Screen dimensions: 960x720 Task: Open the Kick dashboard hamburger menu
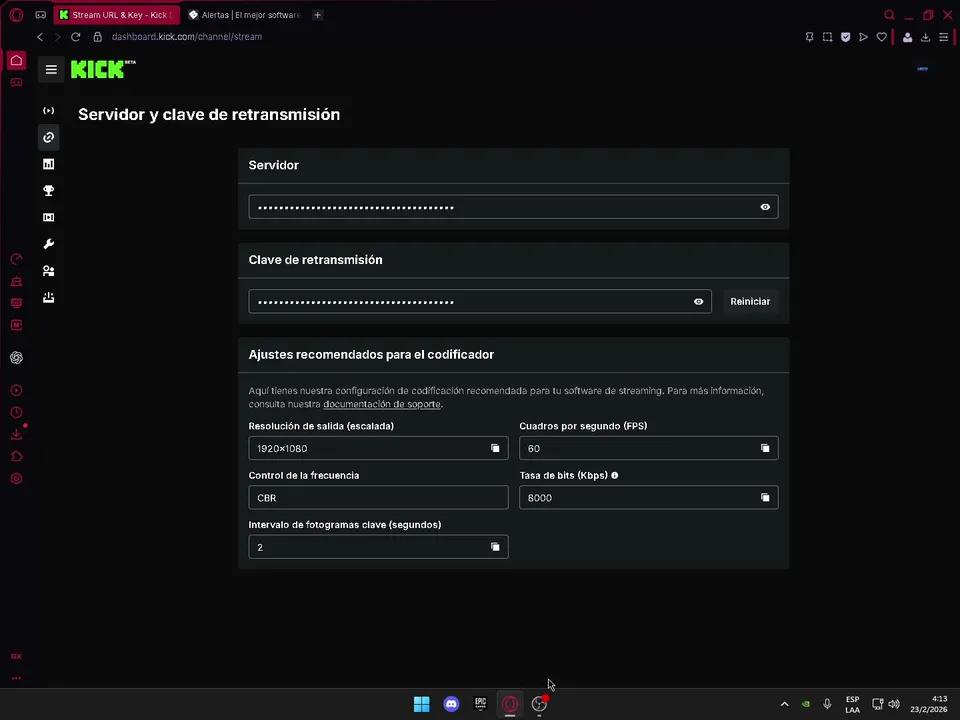coord(51,69)
